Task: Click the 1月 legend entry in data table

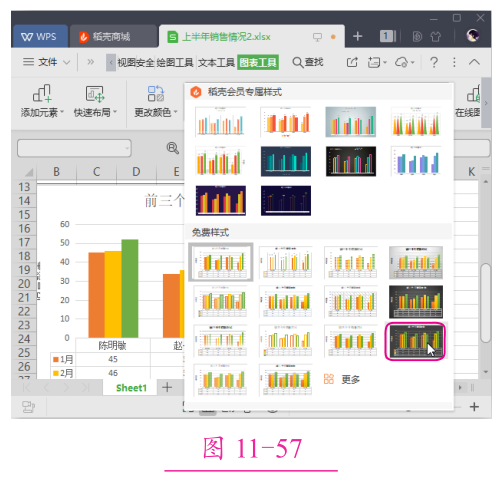Action: (x=63, y=359)
